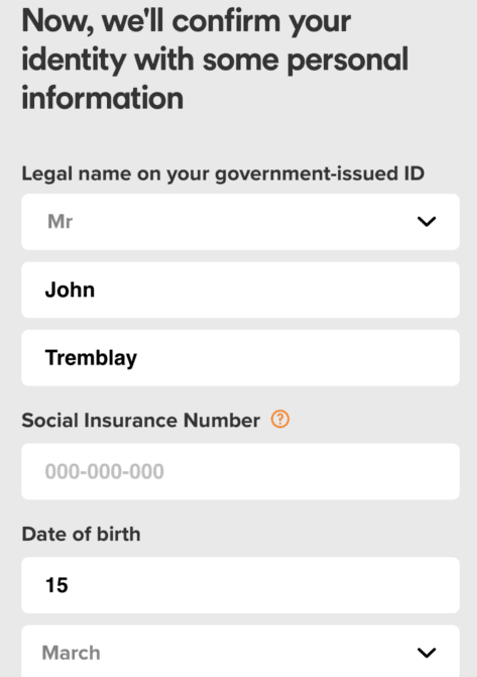Open the March month dropdown

click(x=240, y=651)
